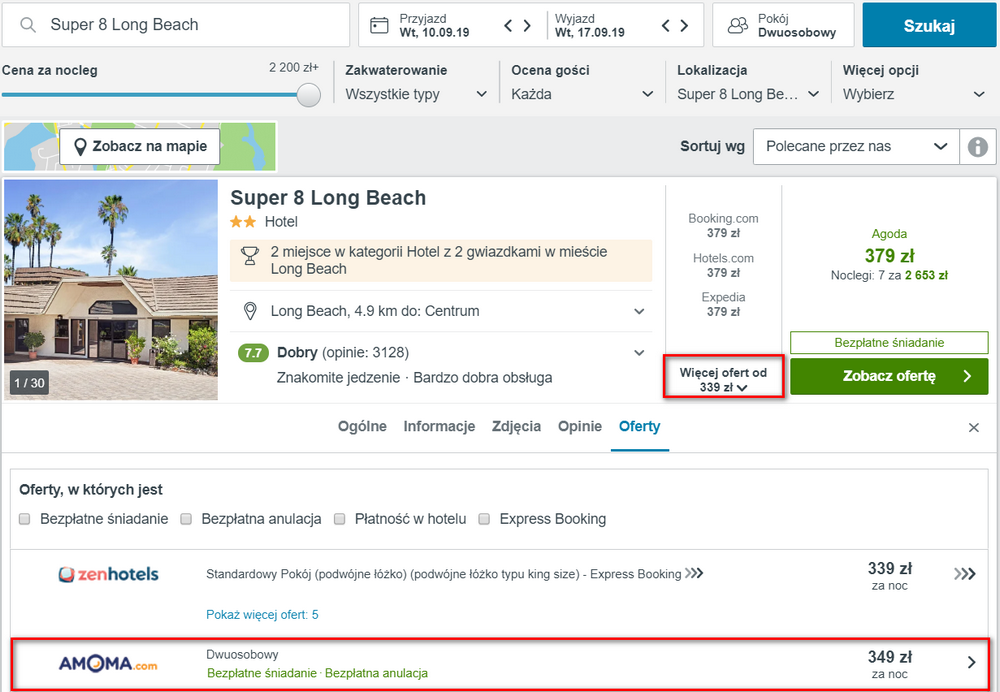Close the hotel details panel

(x=974, y=427)
